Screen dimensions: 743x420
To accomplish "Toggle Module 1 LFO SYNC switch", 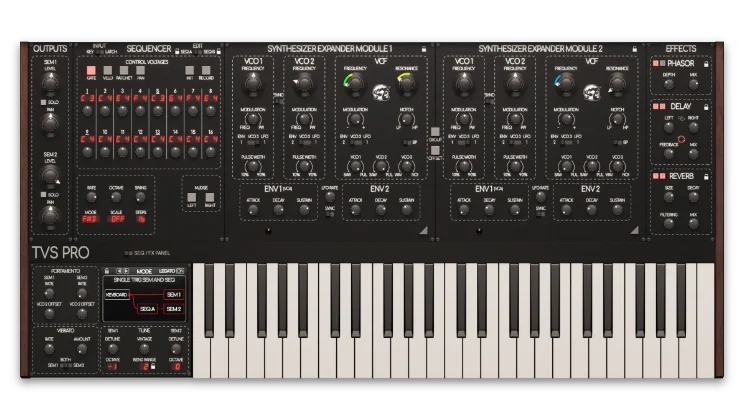I will pyautogui.click(x=330, y=215).
